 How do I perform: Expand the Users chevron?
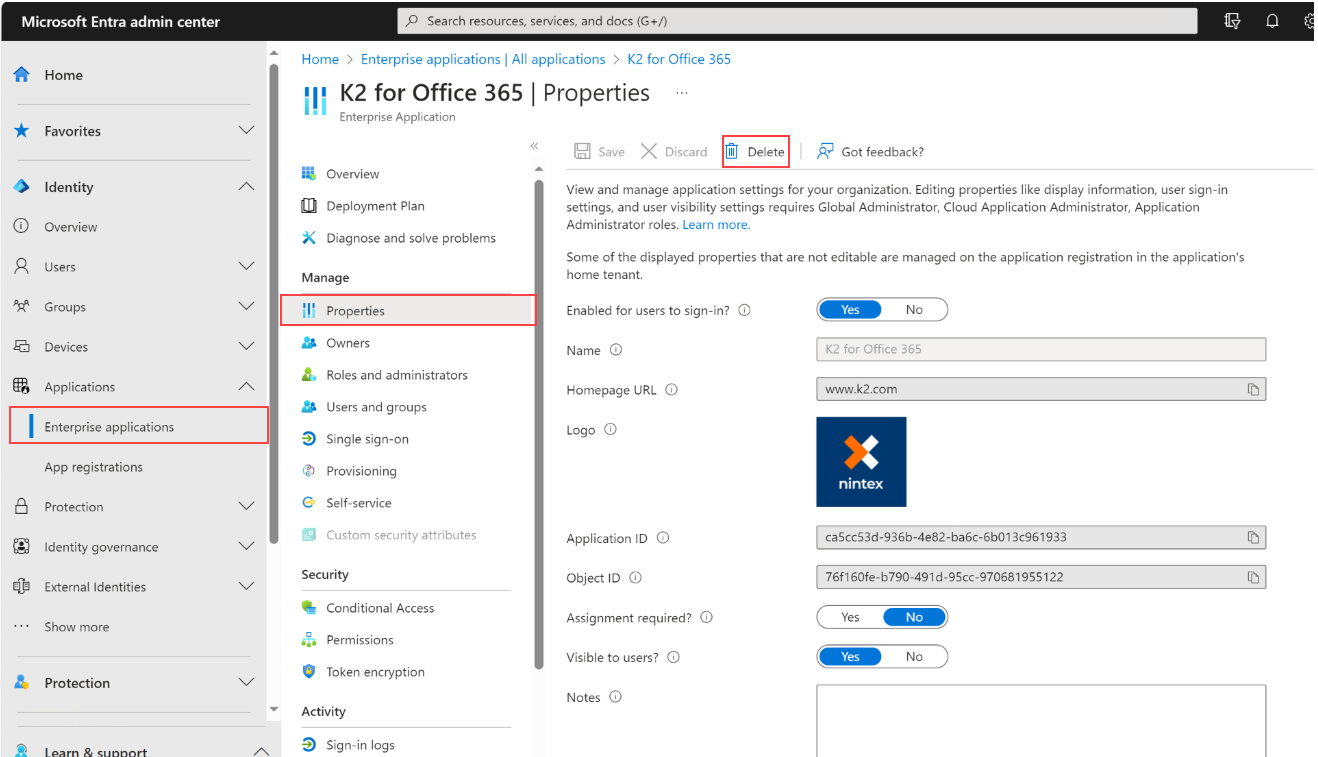246,267
